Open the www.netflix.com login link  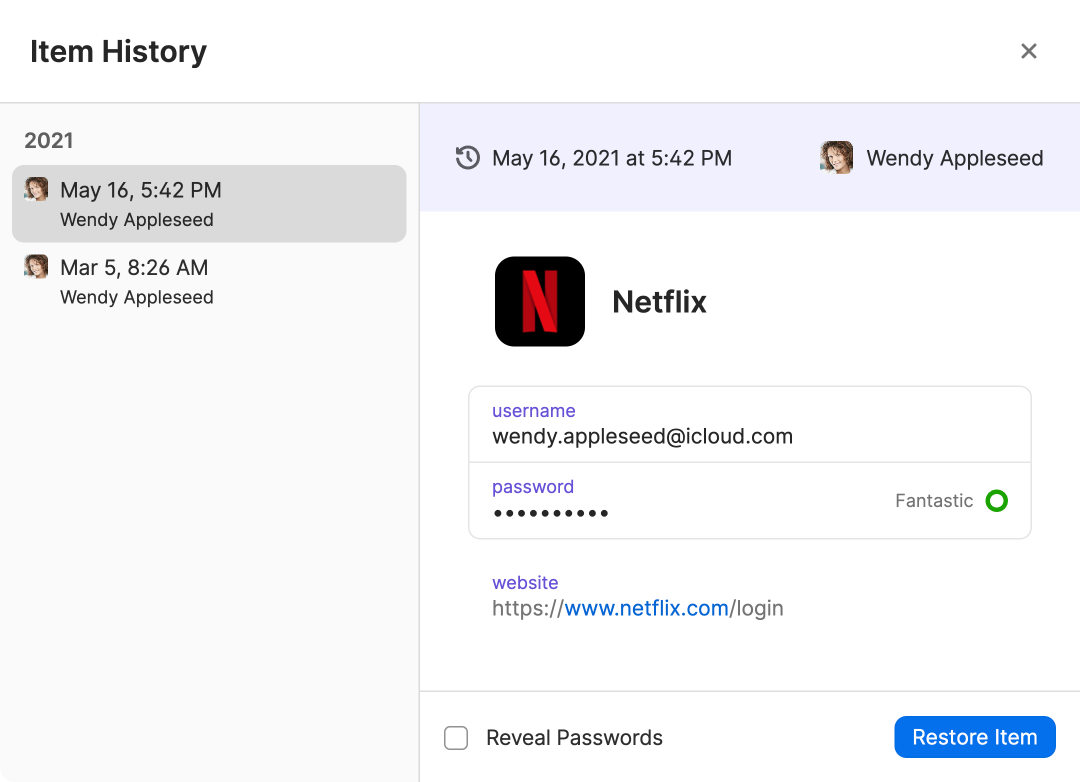coord(638,608)
